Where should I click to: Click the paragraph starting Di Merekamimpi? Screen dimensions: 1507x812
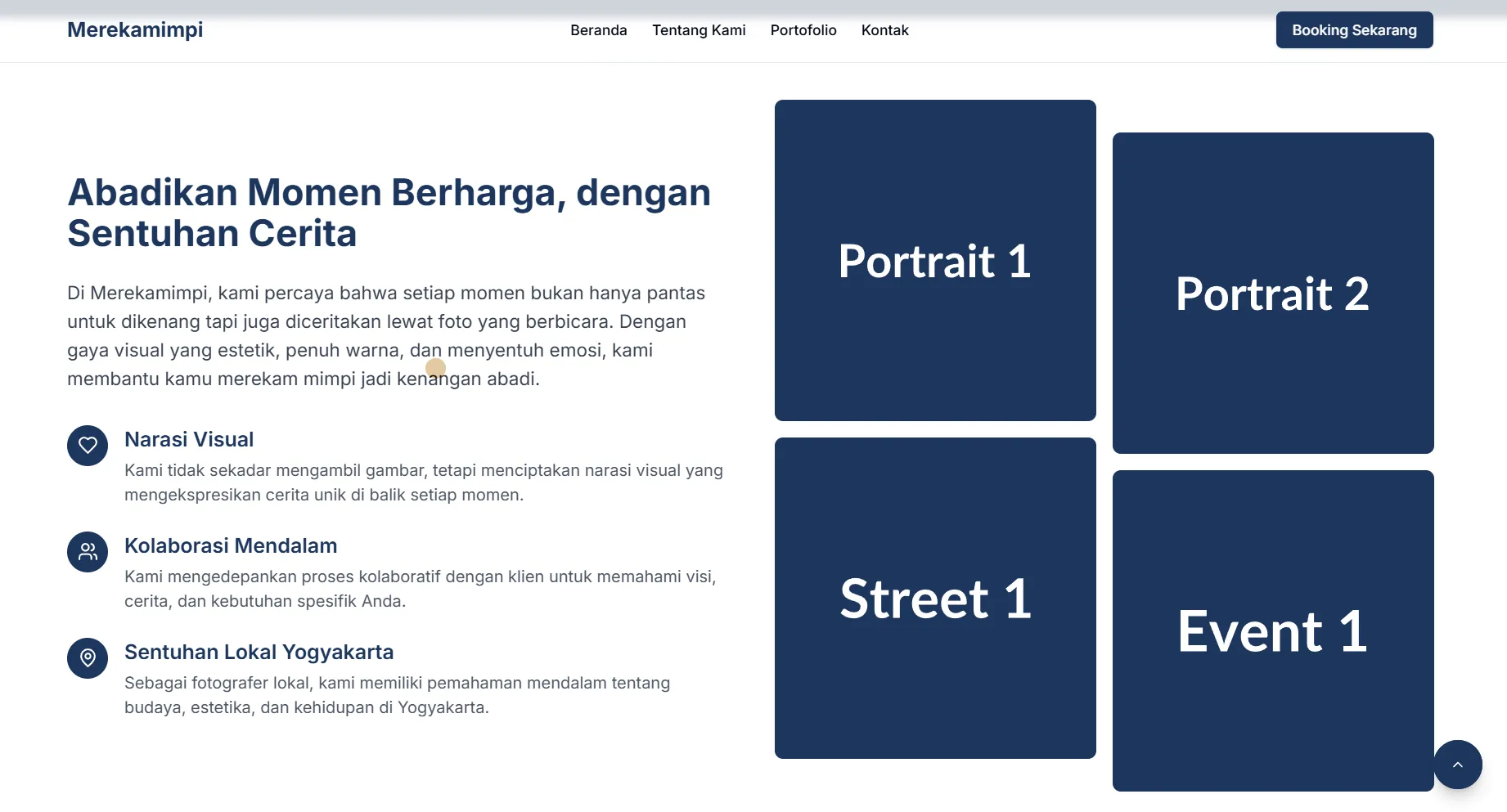click(x=386, y=336)
